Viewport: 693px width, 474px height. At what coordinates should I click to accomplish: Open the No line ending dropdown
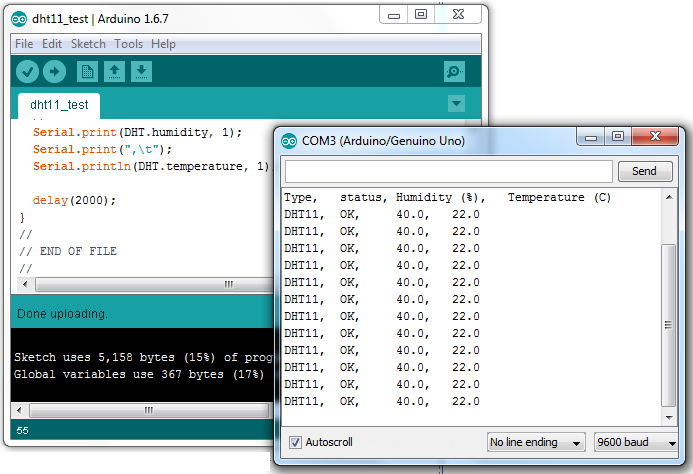tap(537, 442)
